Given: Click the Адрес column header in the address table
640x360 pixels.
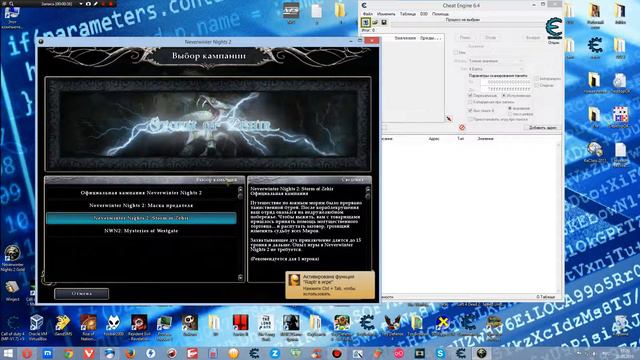Looking at the screenshot, I should click(x=434, y=139).
